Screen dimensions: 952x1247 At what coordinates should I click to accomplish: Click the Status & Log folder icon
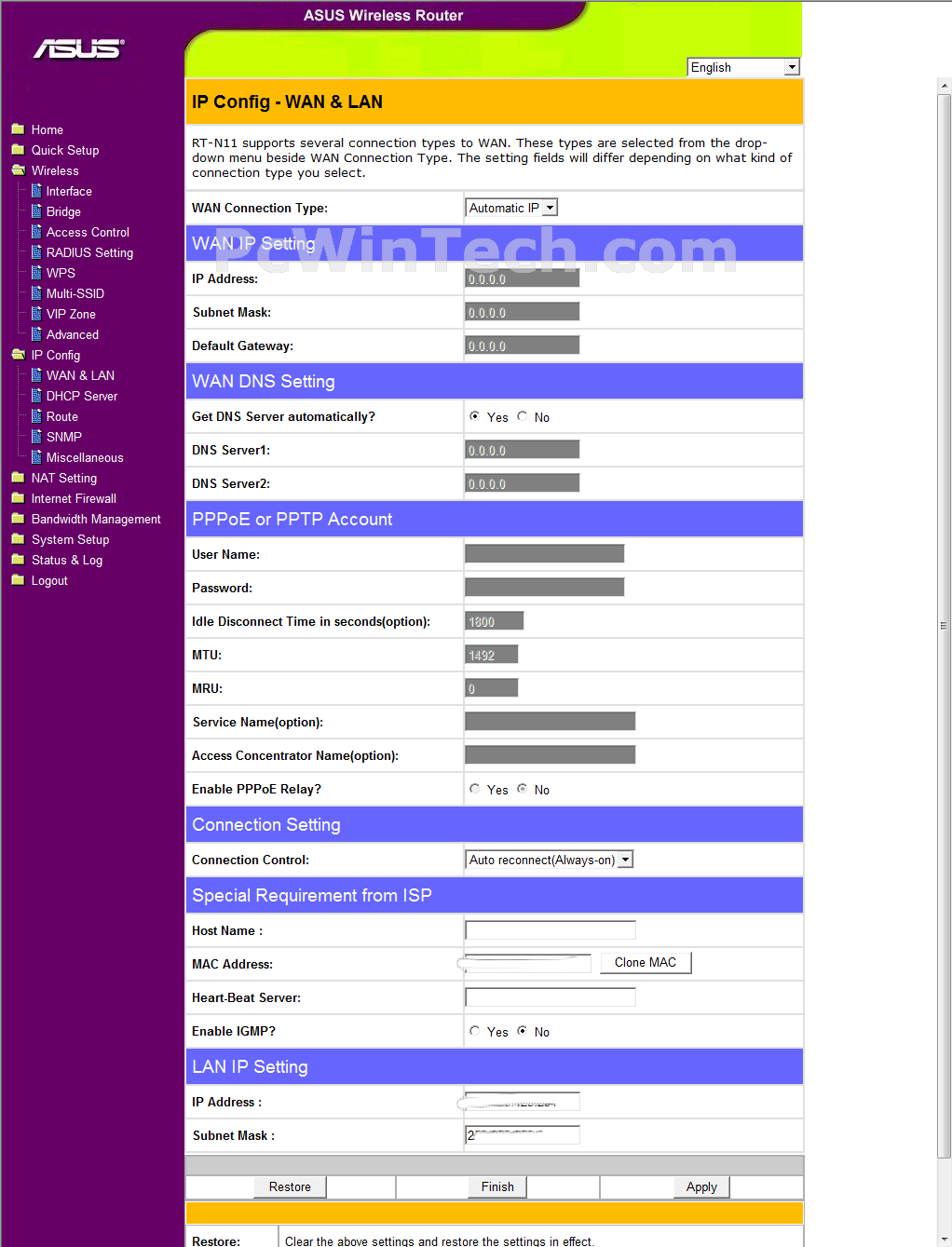18,560
